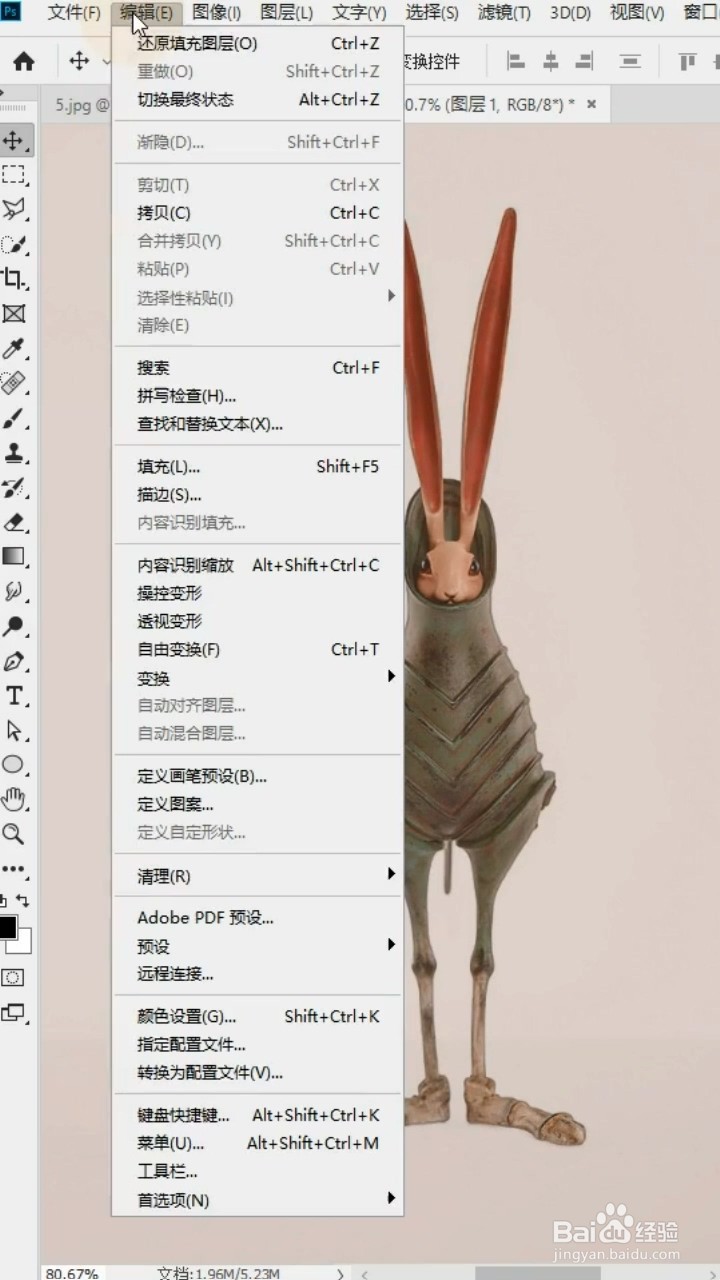The width and height of the screenshot is (720, 1280).
Task: Open the 文件(F) menu
Action: tap(75, 13)
